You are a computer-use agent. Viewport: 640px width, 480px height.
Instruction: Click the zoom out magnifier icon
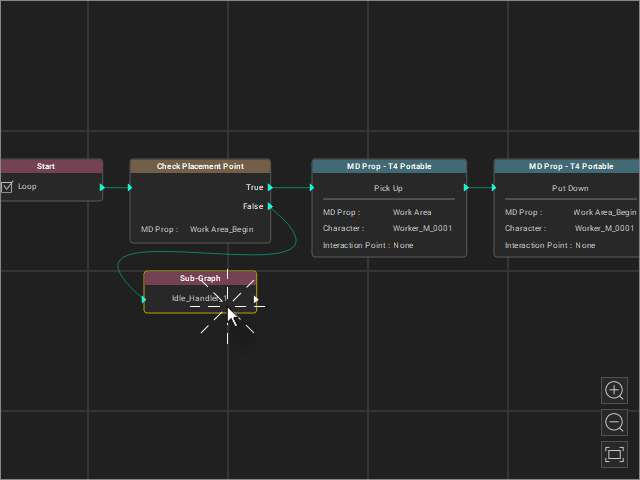pos(614,422)
